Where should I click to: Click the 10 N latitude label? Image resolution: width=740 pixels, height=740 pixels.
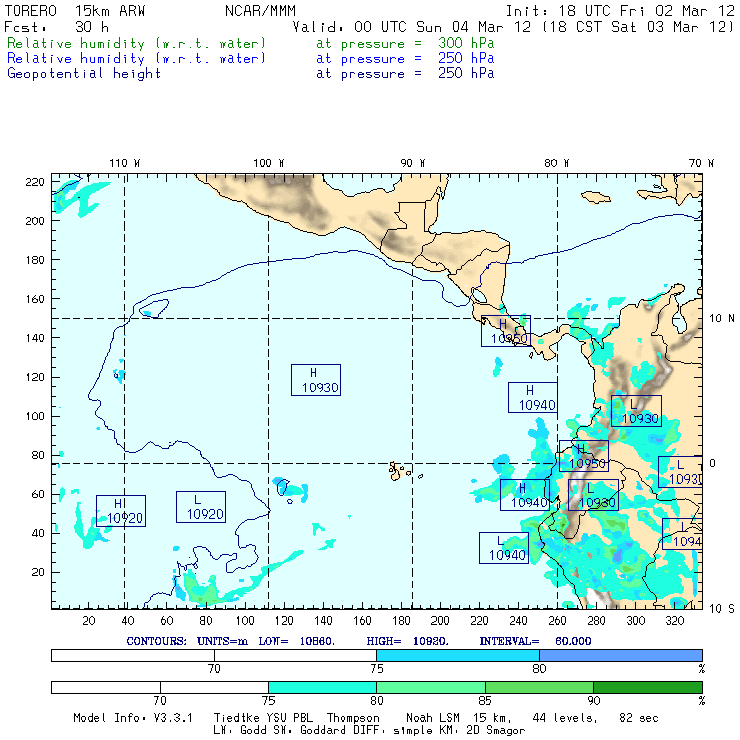(722, 319)
